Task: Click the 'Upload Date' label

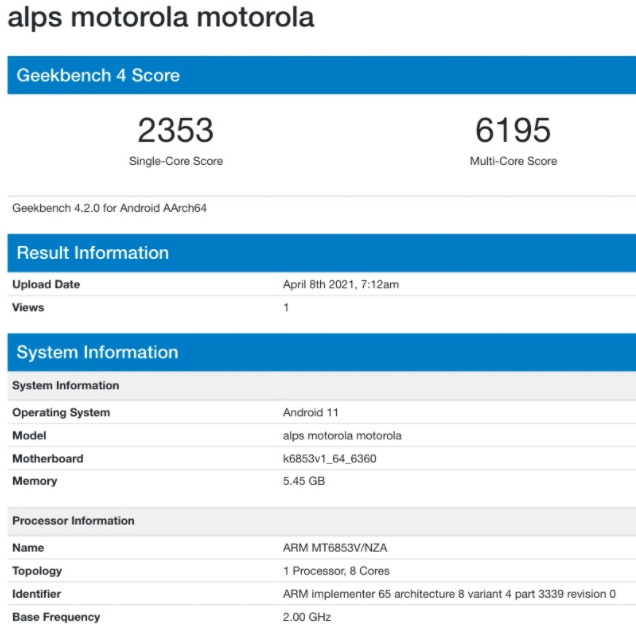Action: [46, 284]
